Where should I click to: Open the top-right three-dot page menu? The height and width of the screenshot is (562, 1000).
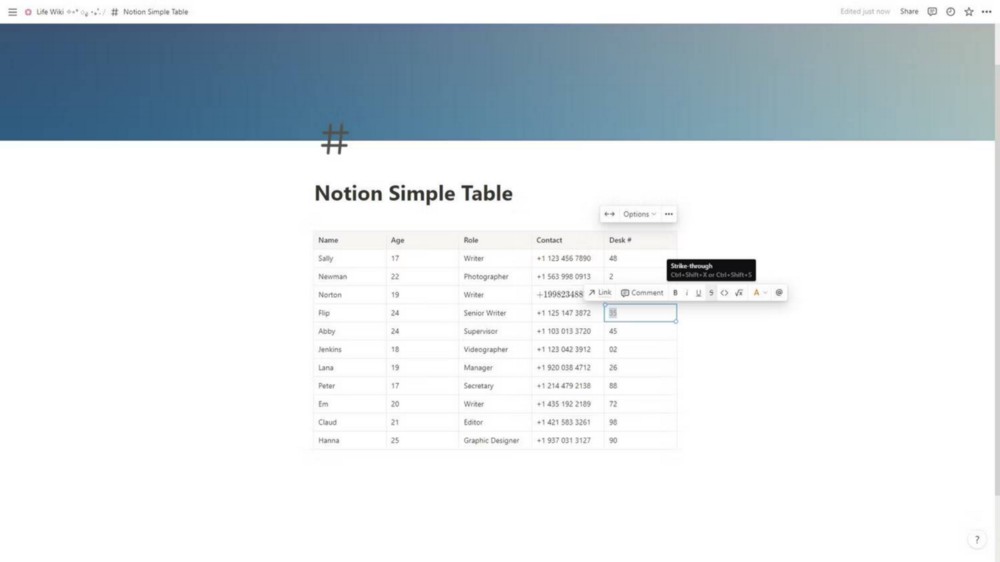coord(986,11)
